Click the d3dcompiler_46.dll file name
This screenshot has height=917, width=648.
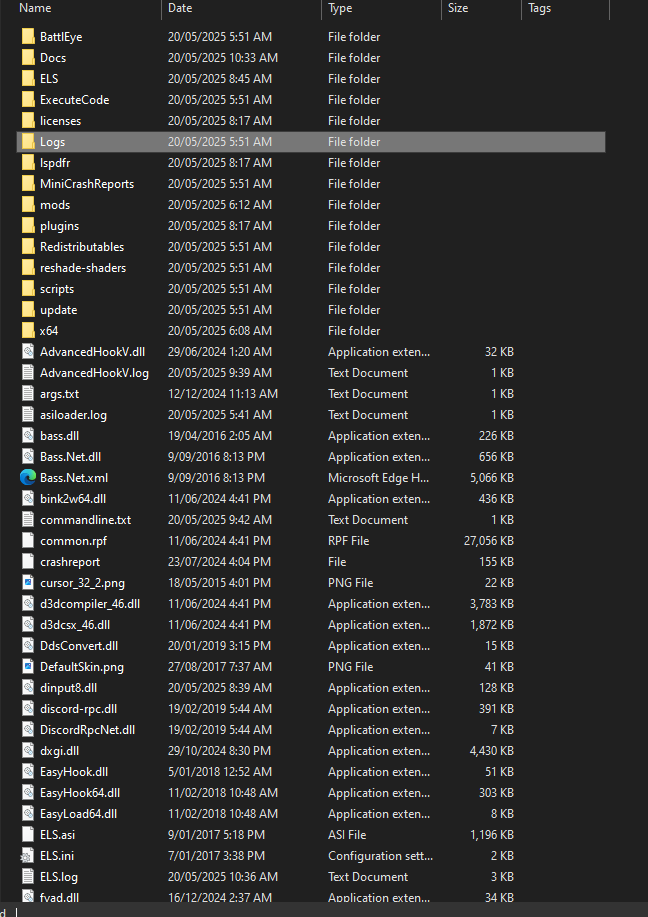(x=90, y=604)
